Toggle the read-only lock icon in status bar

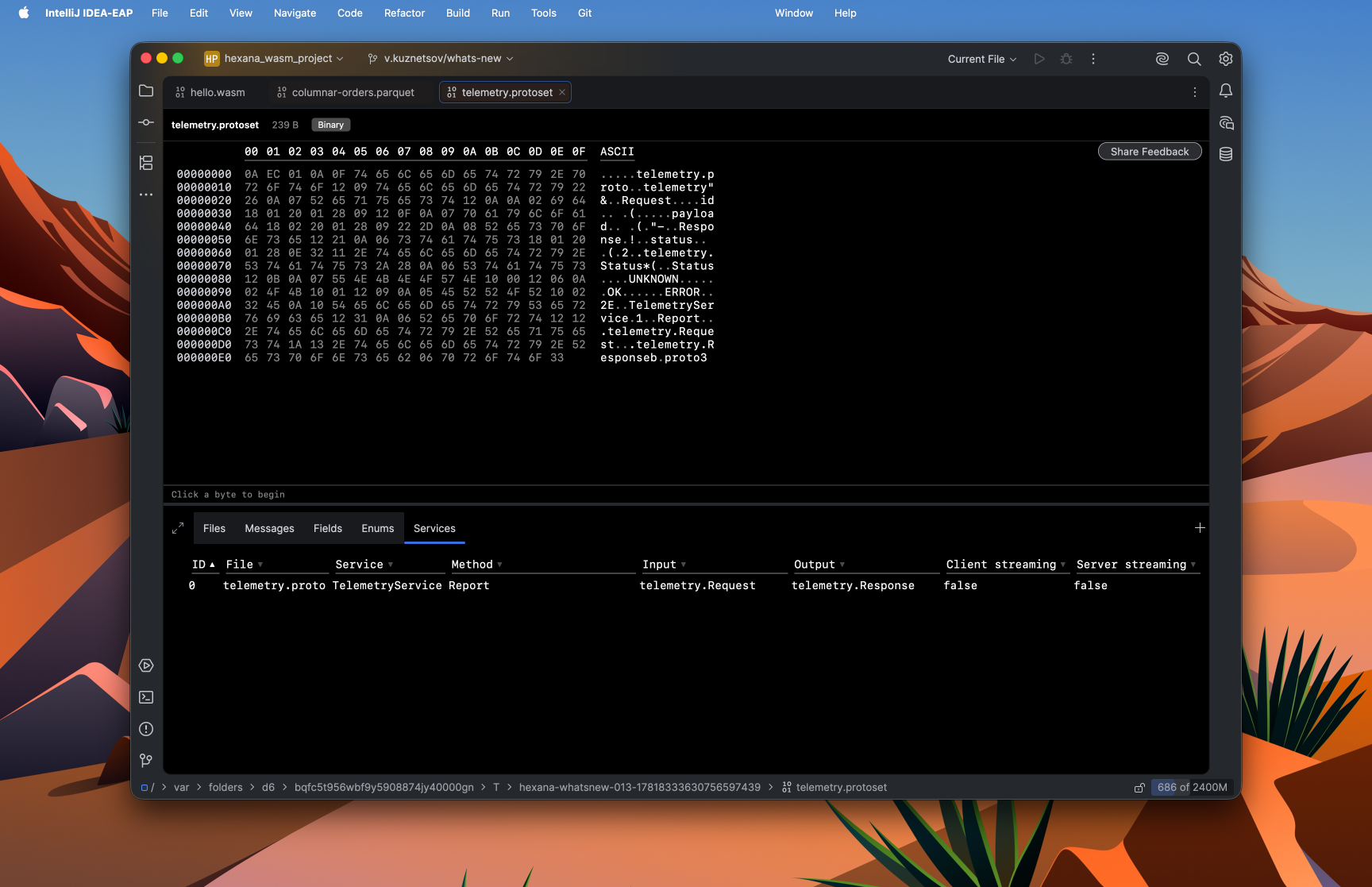[1139, 788]
